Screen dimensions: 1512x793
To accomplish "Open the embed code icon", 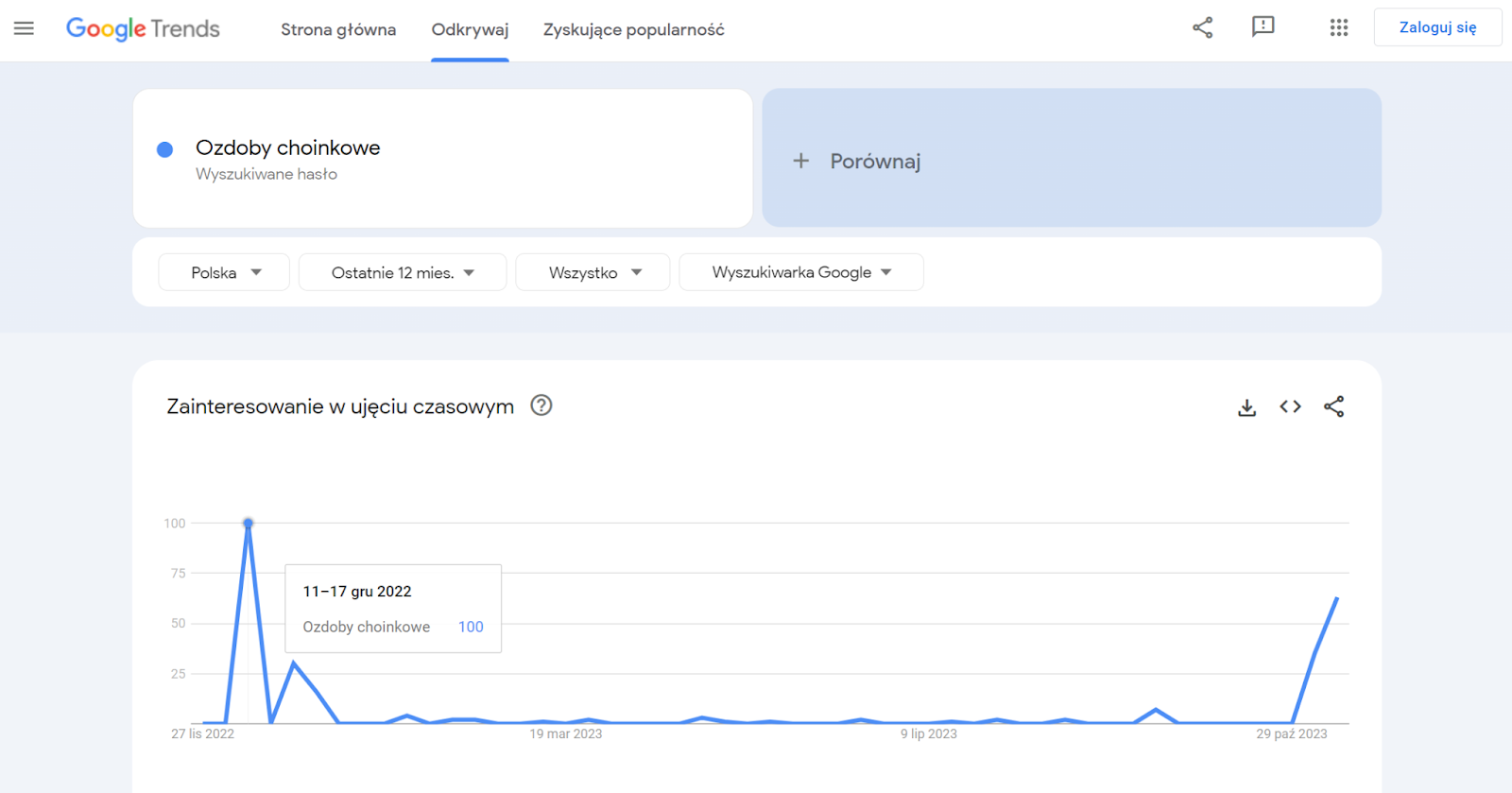I will point(1290,406).
